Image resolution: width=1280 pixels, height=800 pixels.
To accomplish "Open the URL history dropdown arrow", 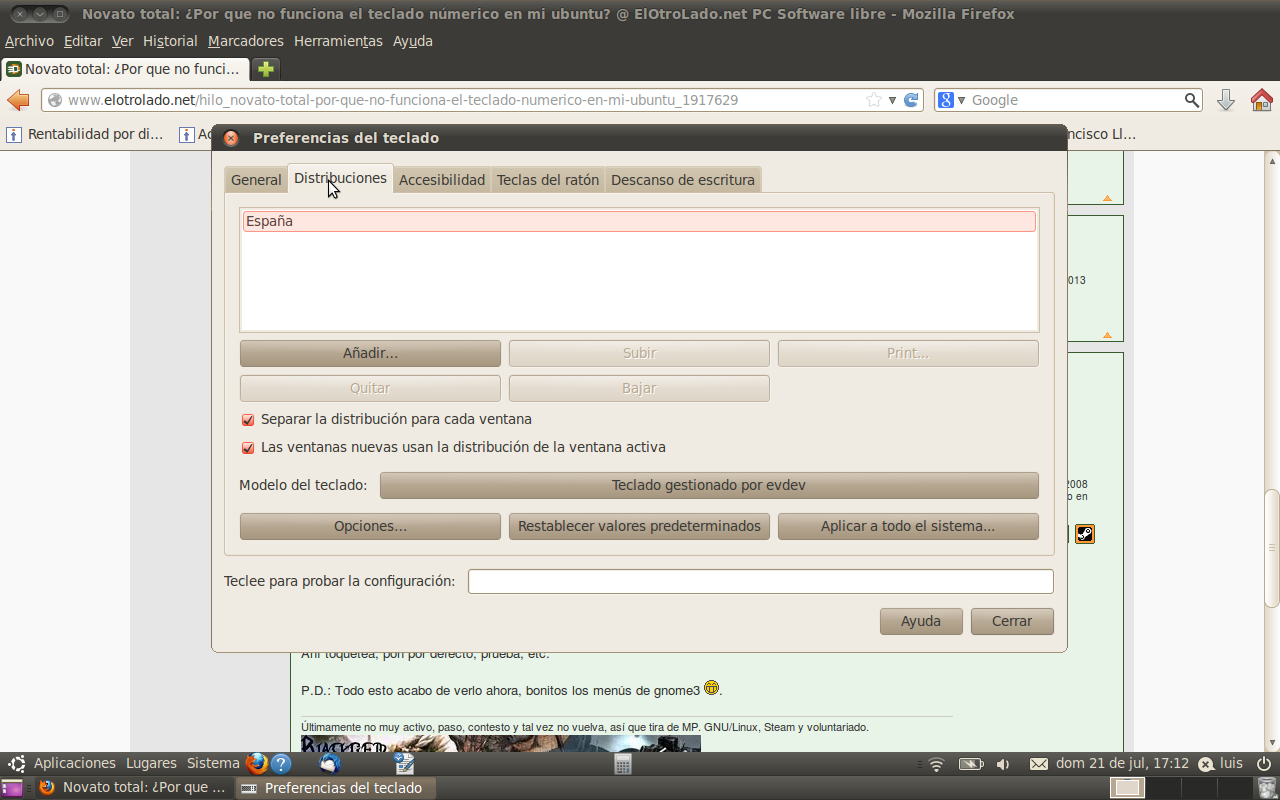I will coord(892,100).
